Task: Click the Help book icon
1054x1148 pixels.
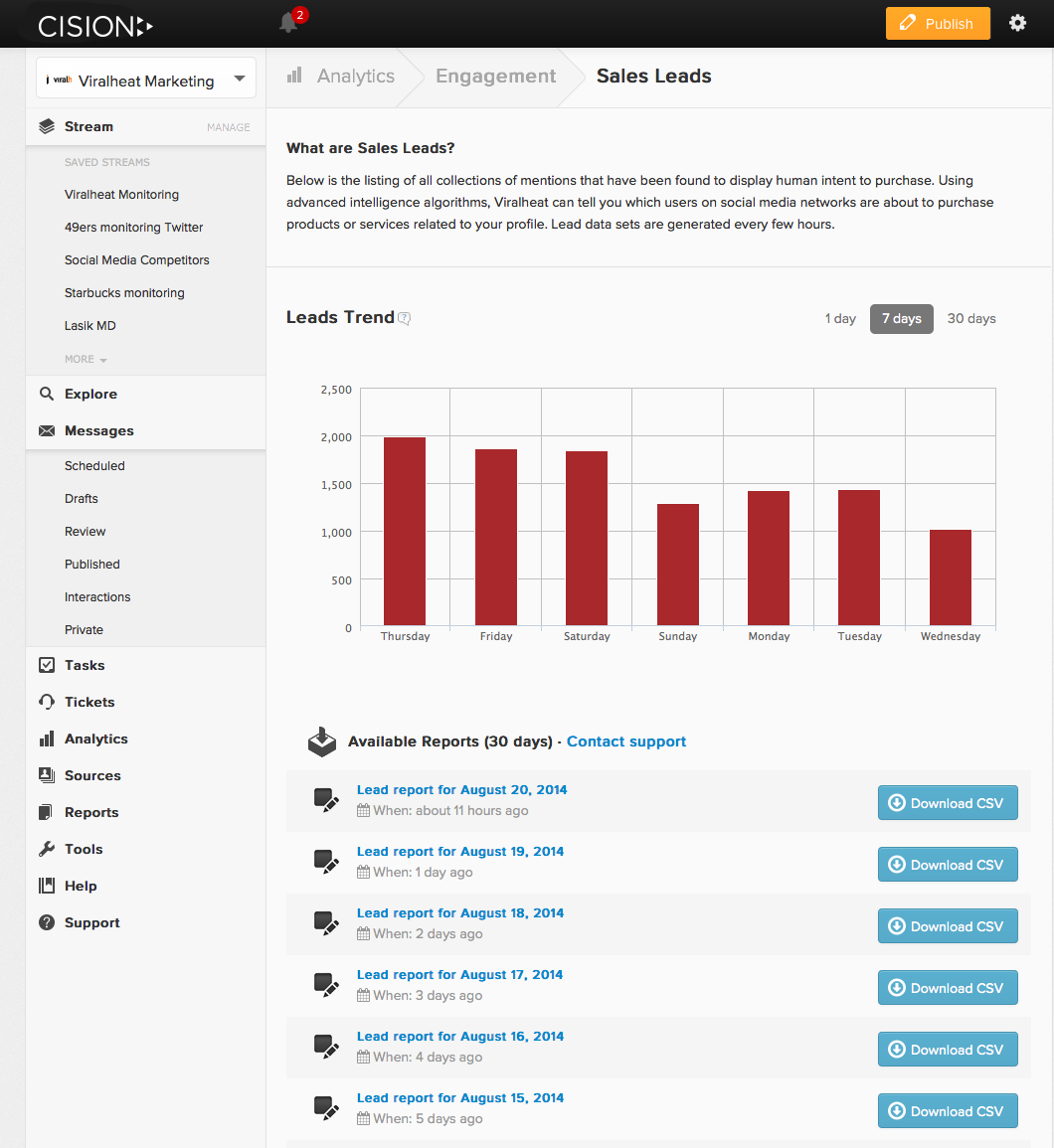Action: pos(47,886)
